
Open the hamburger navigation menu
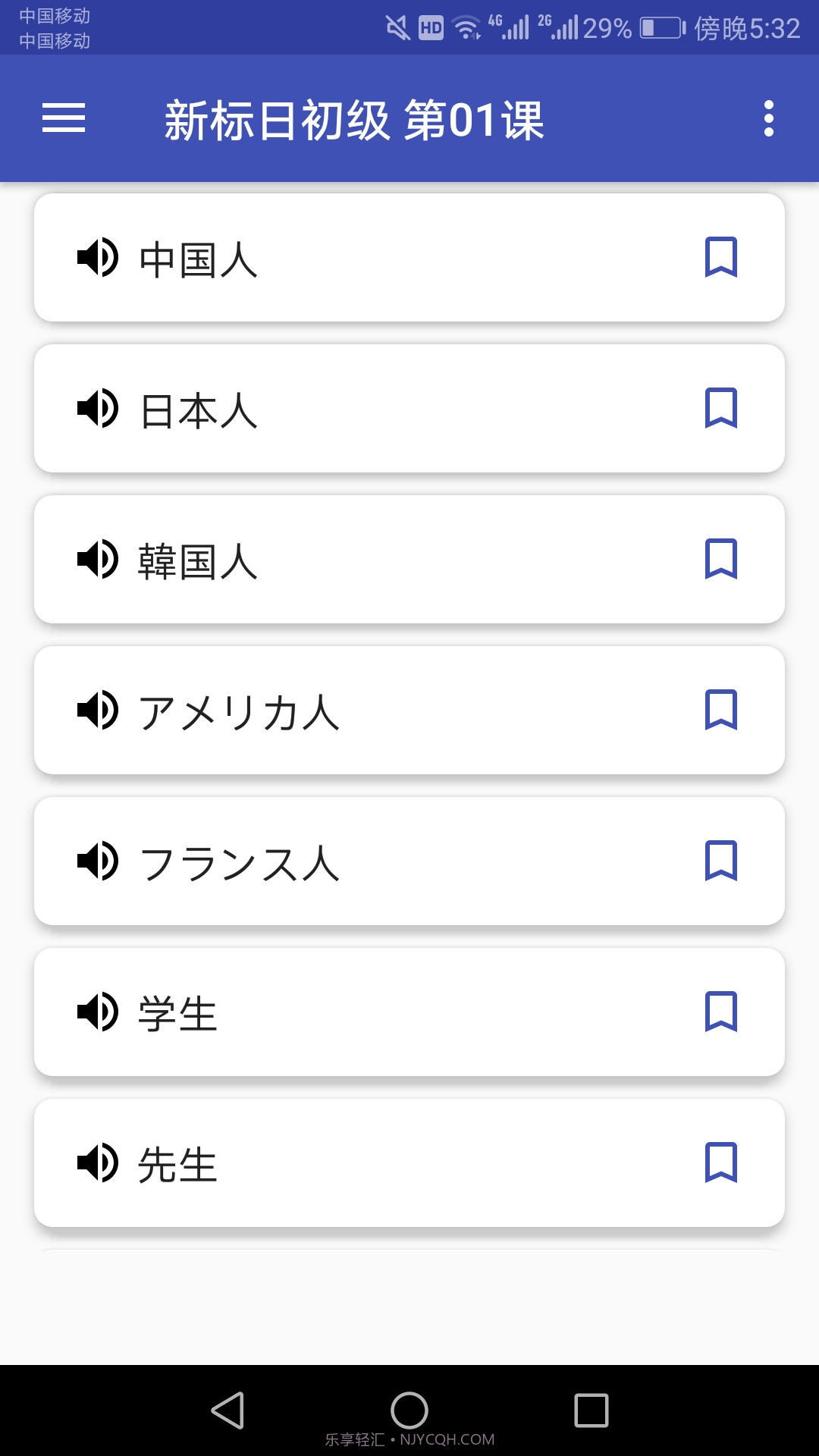[x=64, y=118]
